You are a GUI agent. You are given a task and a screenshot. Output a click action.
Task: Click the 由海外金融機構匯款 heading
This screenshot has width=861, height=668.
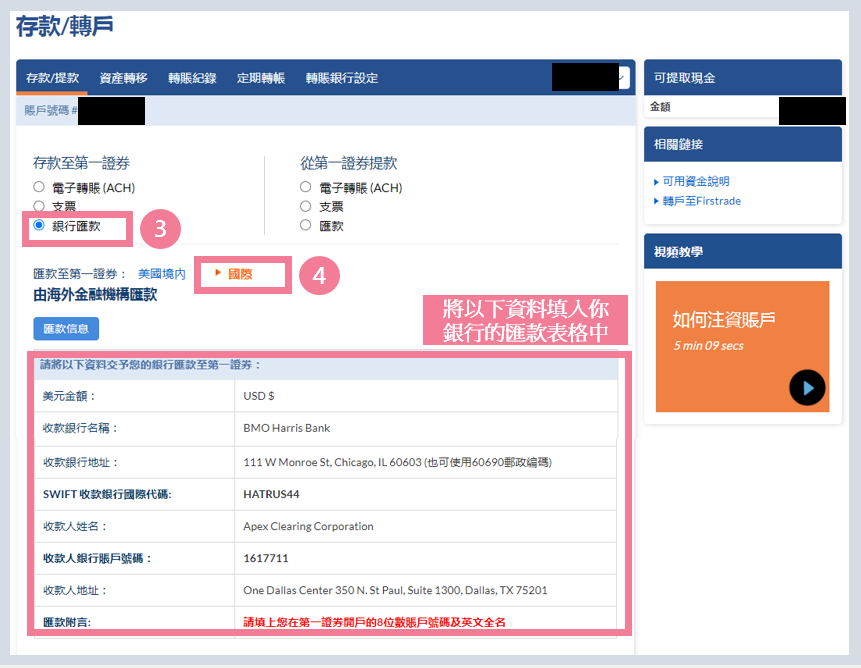pyautogui.click(x=95, y=295)
